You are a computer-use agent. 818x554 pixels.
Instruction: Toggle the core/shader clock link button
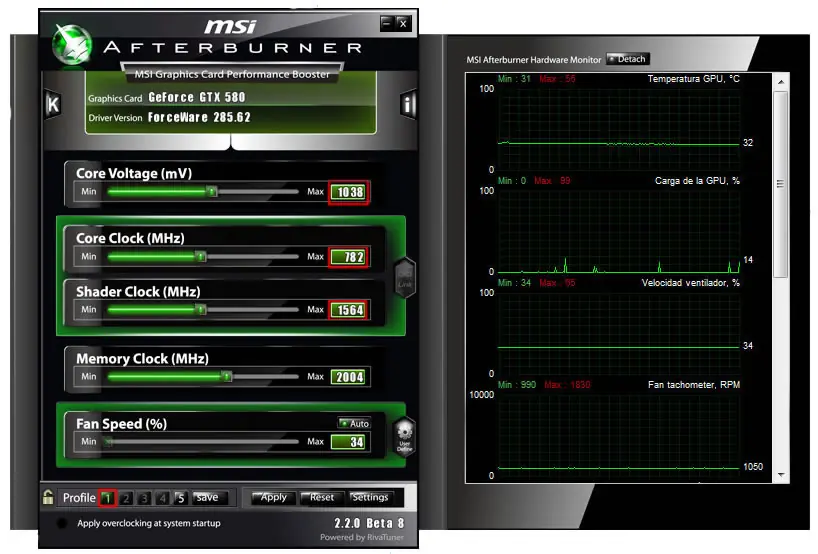coord(405,278)
